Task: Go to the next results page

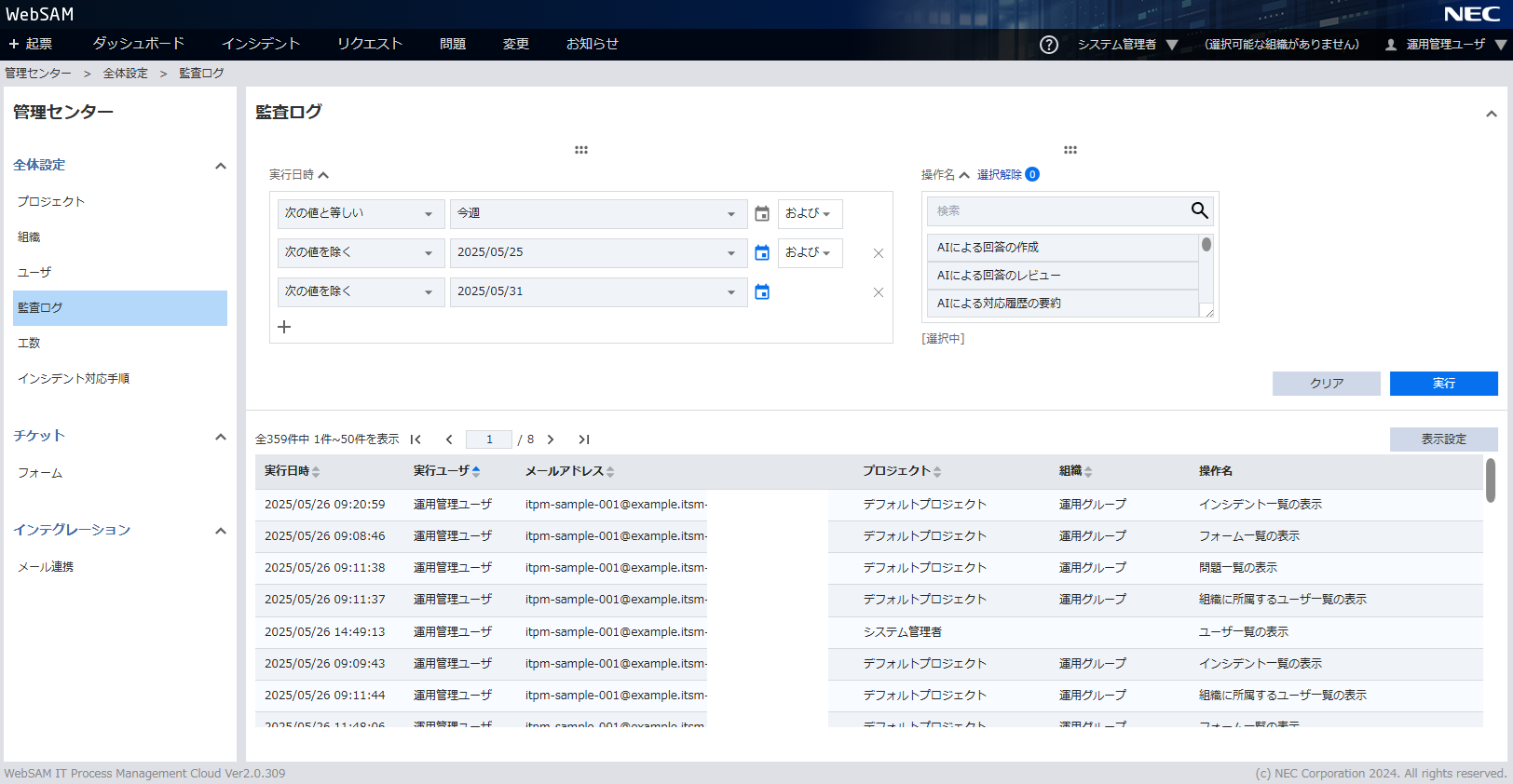Action: point(551,439)
